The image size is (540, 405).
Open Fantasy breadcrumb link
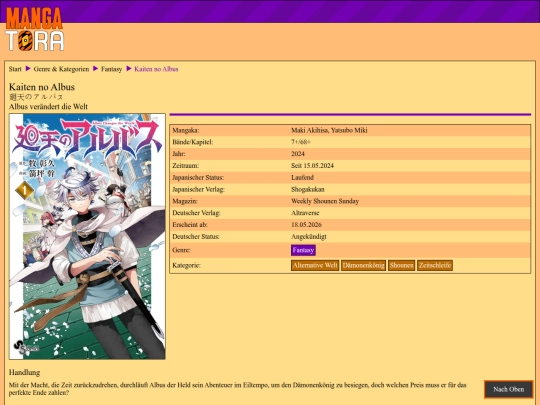[x=112, y=69]
